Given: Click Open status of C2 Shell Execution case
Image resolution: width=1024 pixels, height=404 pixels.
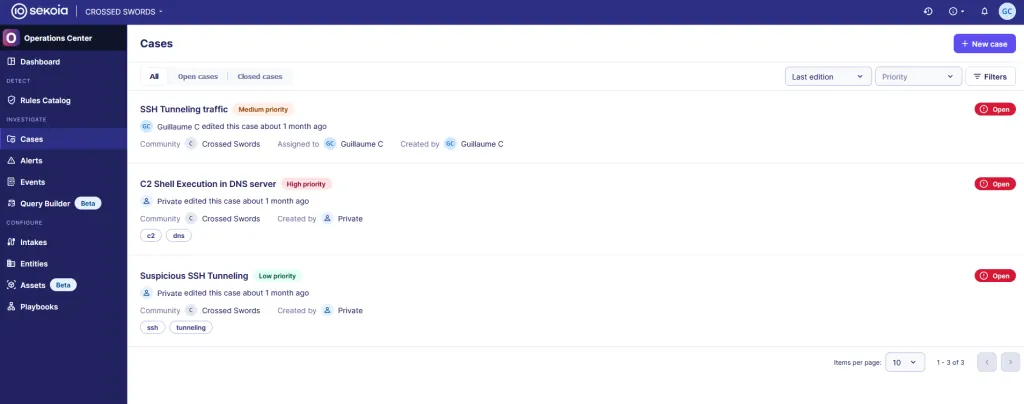Looking at the screenshot, I should [x=995, y=184].
